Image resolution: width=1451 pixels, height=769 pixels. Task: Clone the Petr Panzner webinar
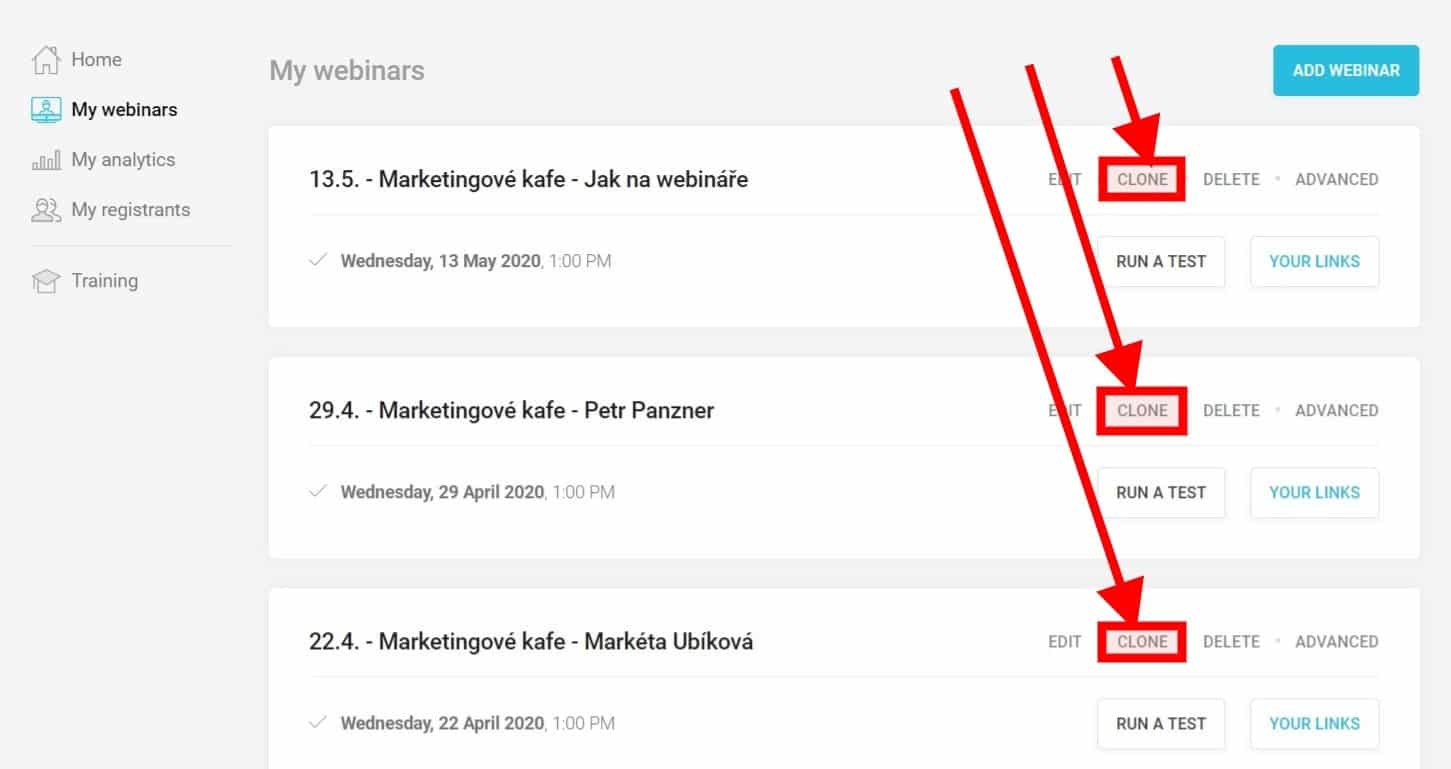click(x=1142, y=411)
